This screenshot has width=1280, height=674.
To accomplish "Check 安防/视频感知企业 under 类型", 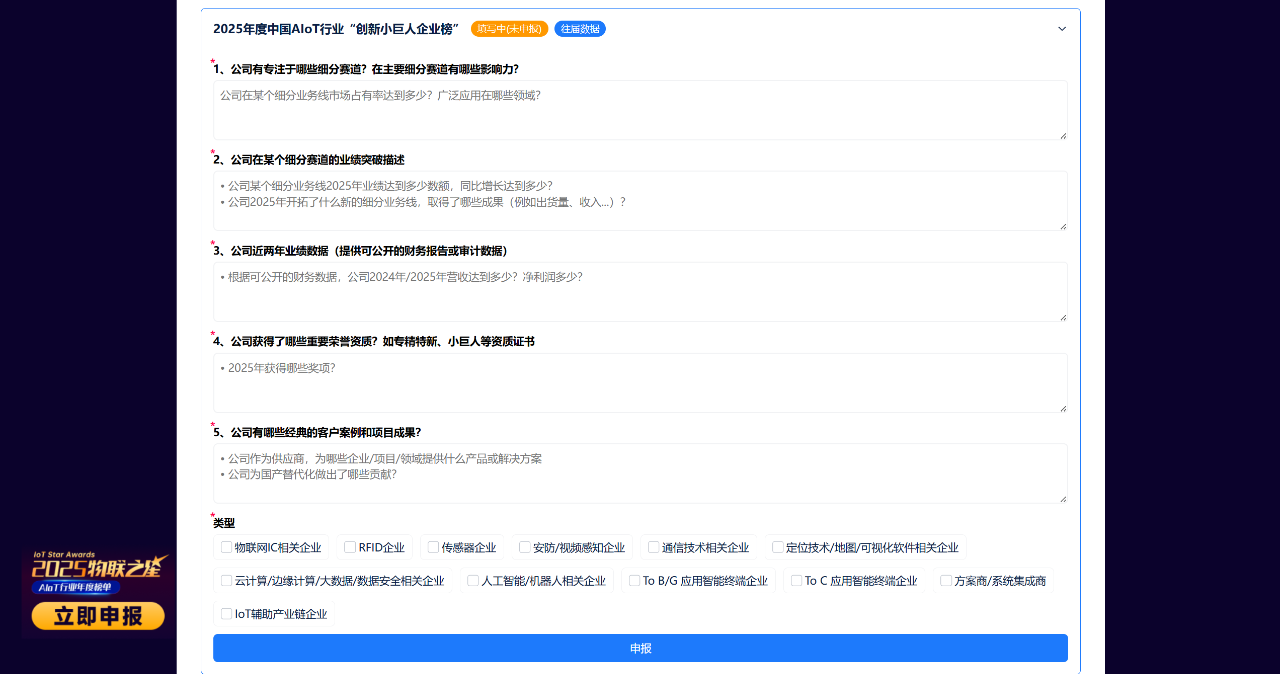I will coord(525,547).
